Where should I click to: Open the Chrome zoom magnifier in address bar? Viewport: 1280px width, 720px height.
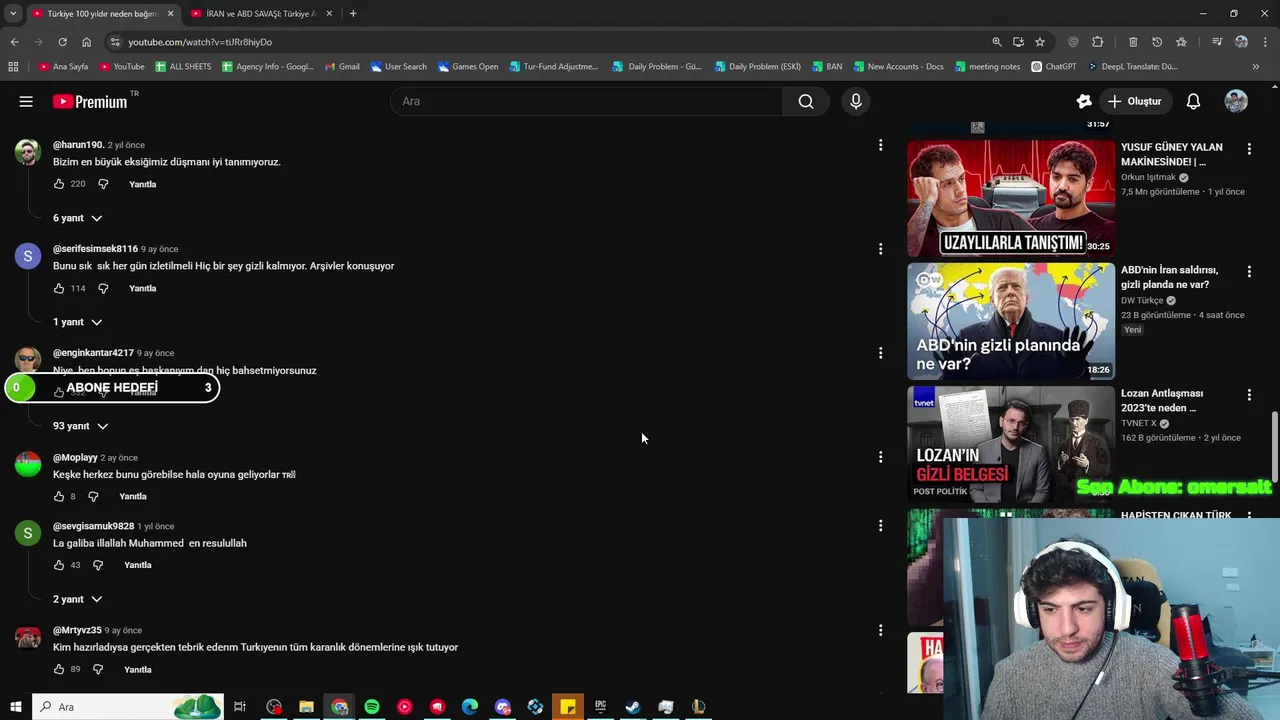[x=996, y=42]
